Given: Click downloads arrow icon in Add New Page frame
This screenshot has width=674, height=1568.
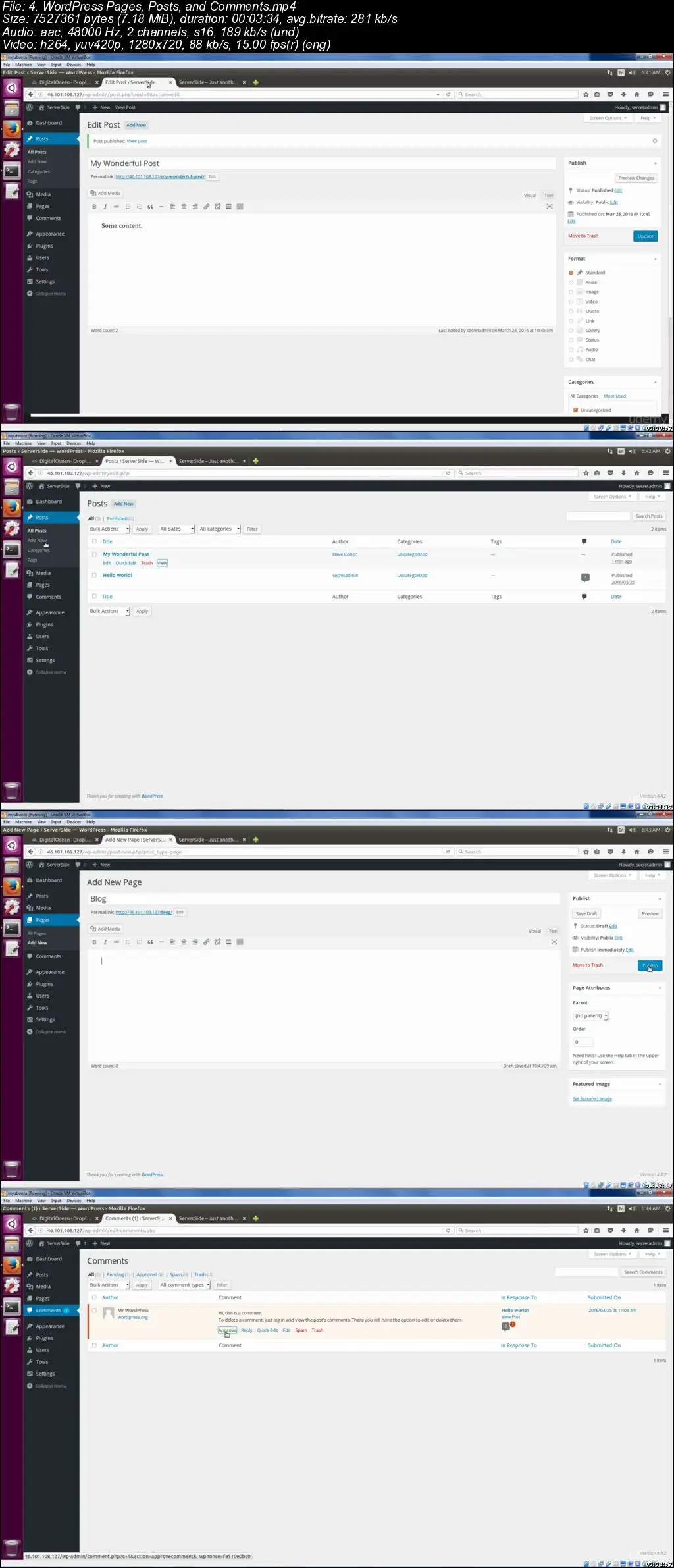Looking at the screenshot, I should [623, 852].
